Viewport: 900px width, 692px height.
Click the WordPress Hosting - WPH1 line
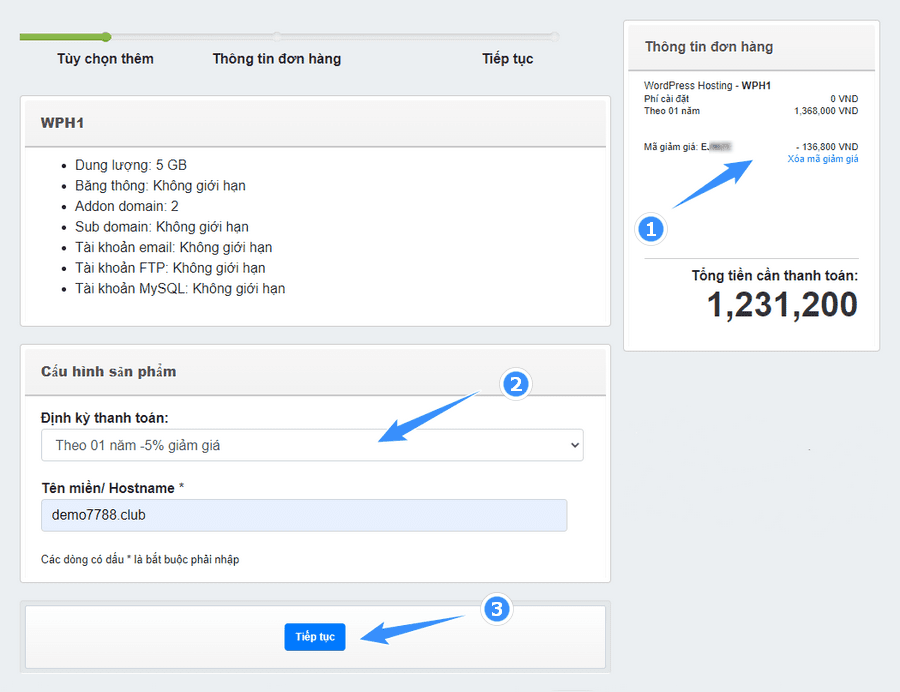707,85
